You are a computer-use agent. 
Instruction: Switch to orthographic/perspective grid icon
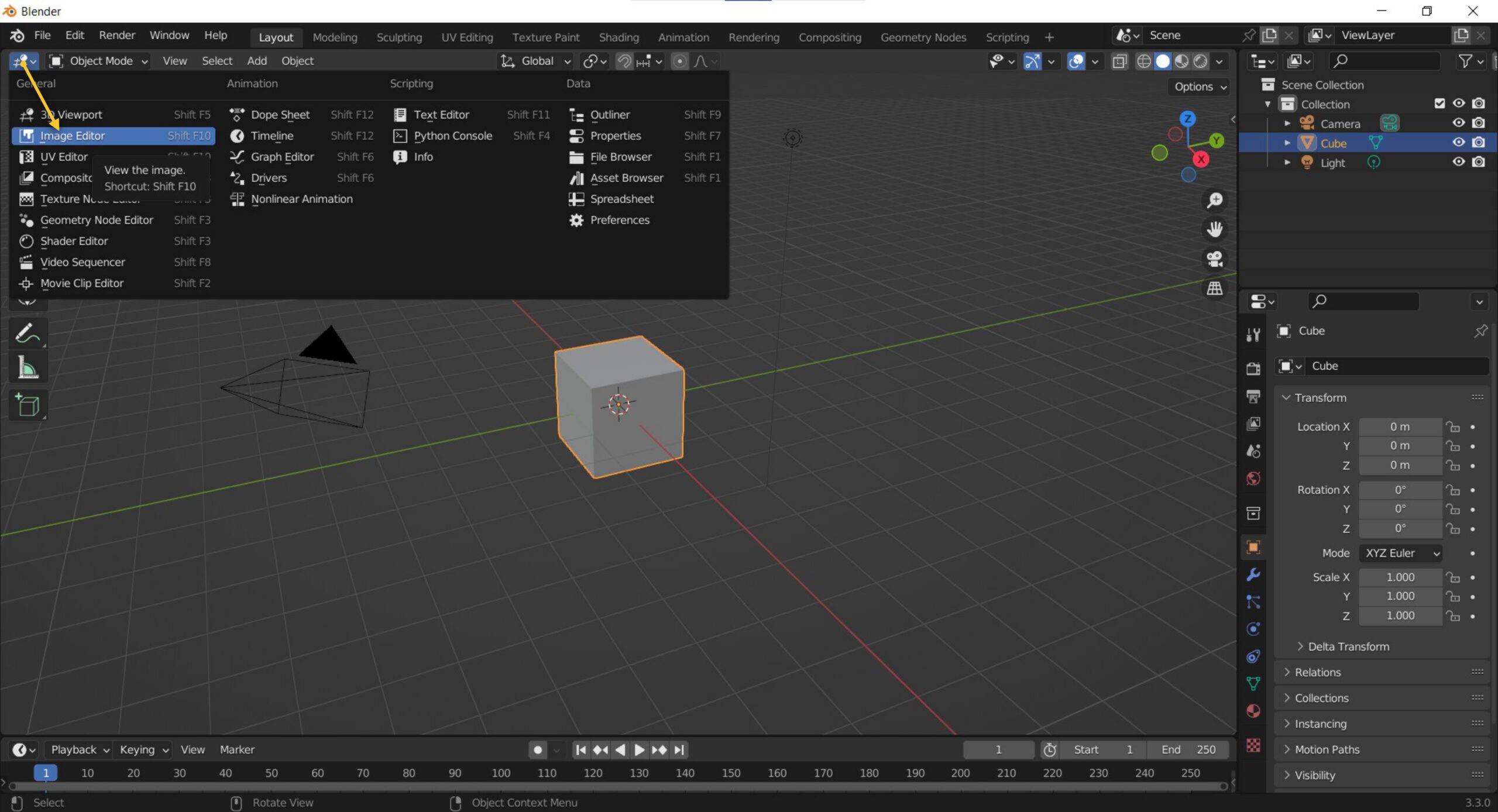click(1215, 288)
